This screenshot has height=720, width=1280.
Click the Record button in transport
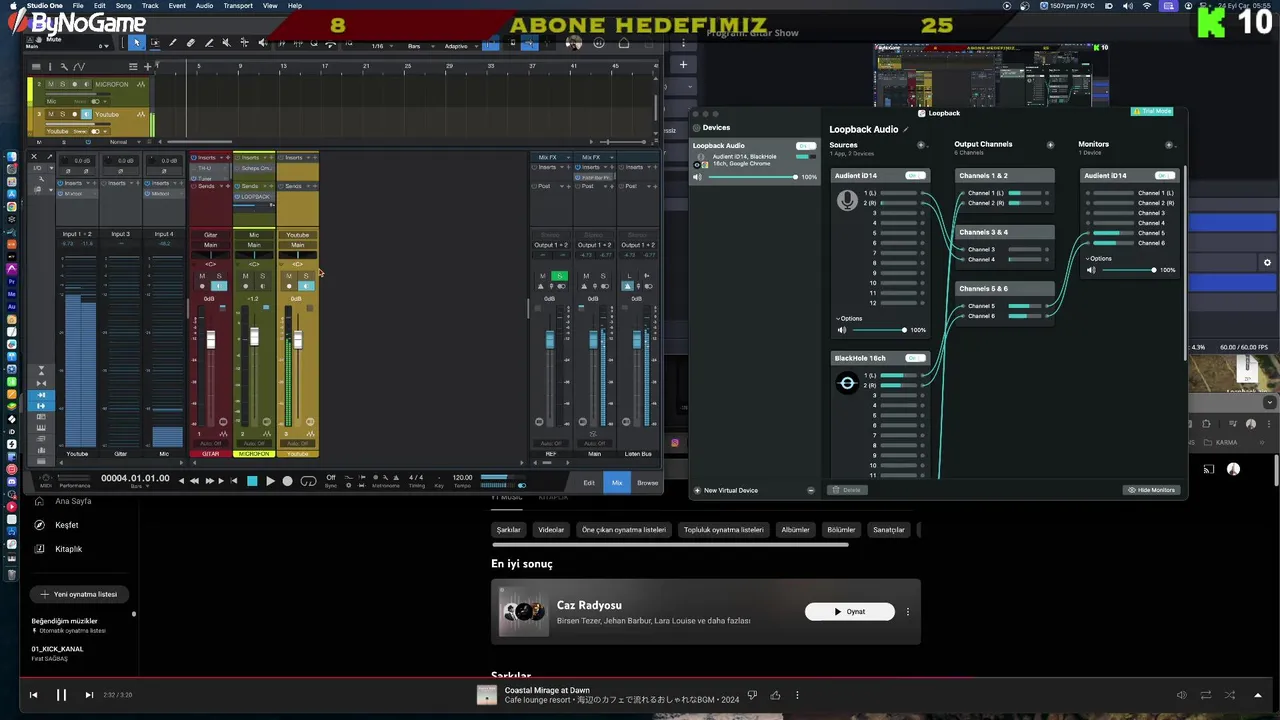[288, 481]
